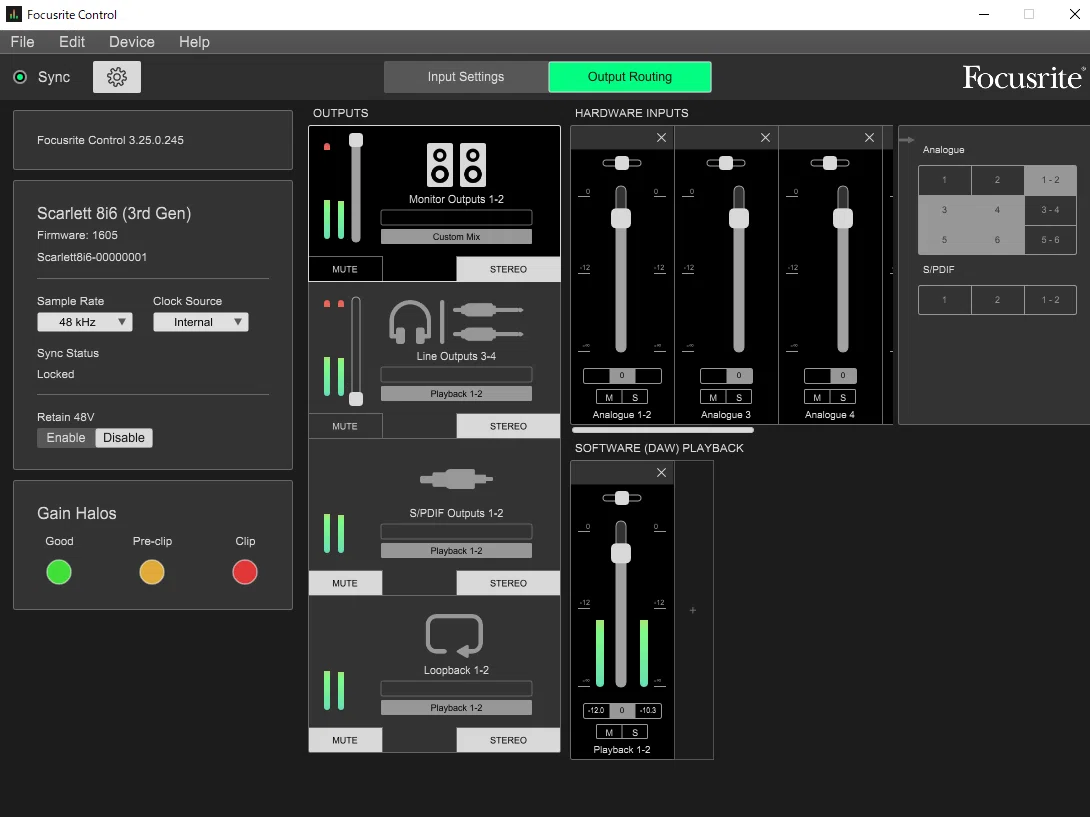Click the Focusrite Control app icon in title bar
This screenshot has height=817, width=1090.
click(14, 14)
